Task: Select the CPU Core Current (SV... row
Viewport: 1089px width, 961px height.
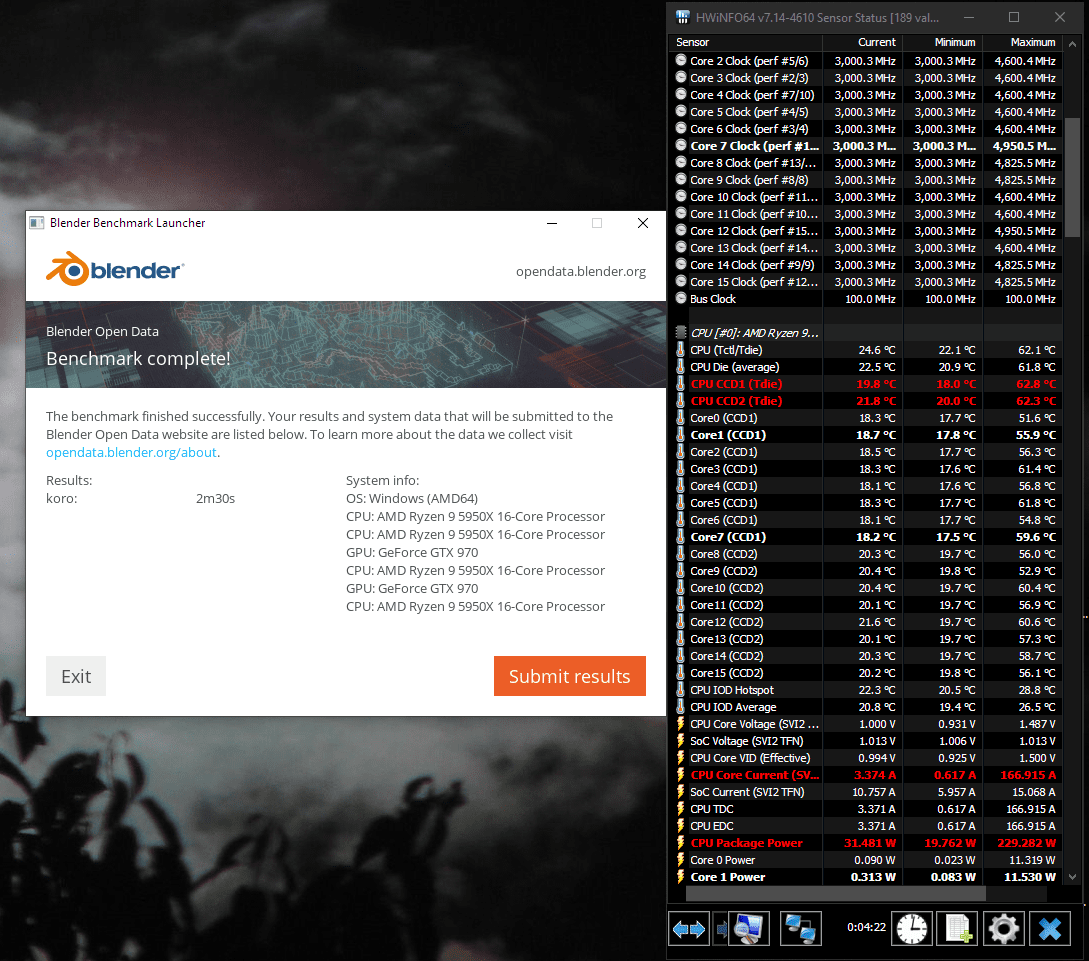Action: pos(865,775)
